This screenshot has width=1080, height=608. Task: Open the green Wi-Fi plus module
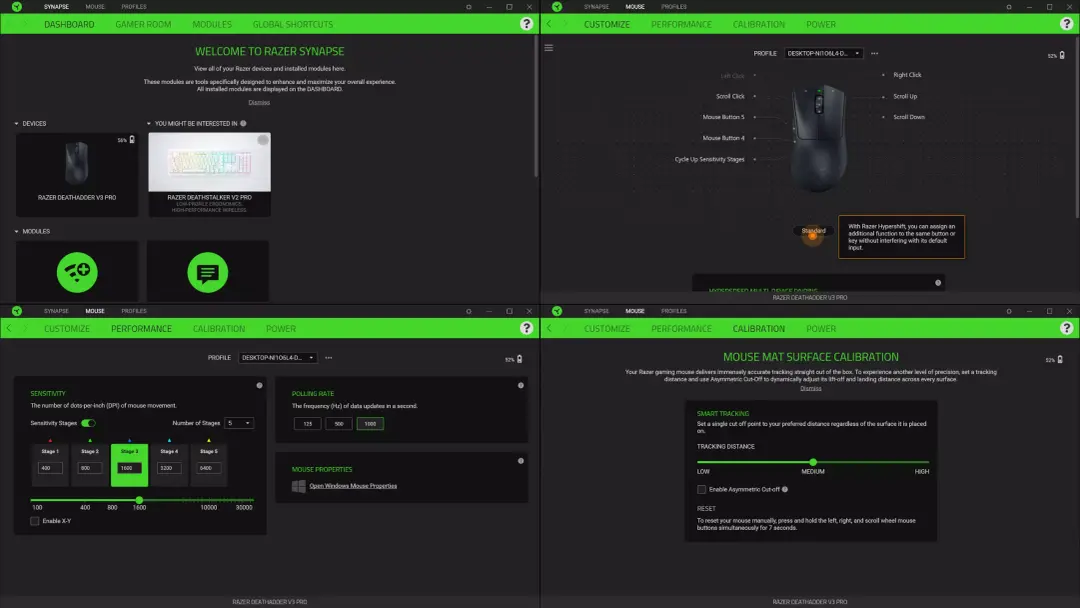coord(77,272)
